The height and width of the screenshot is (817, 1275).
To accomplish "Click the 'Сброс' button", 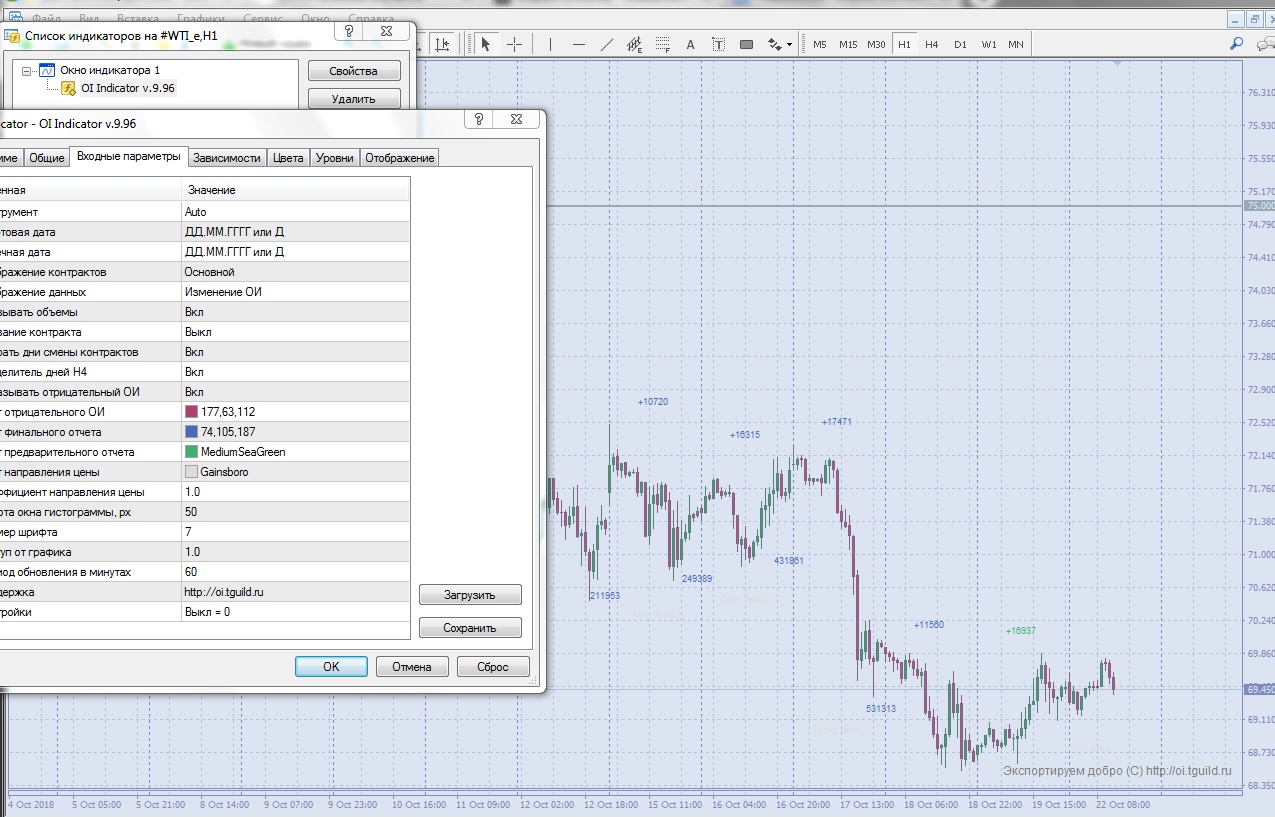I will [x=493, y=667].
